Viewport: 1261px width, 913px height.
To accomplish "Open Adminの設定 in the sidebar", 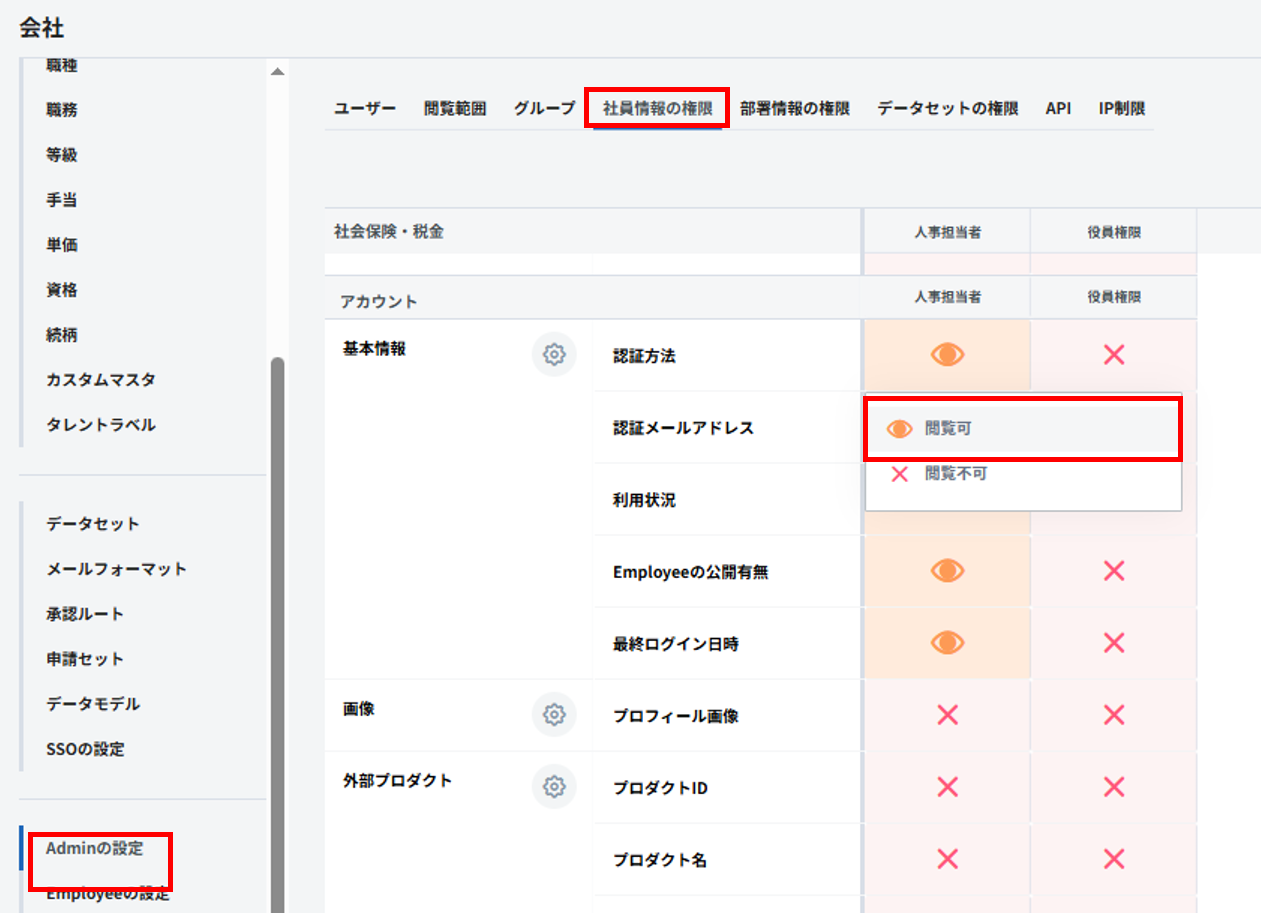I will click(x=95, y=849).
